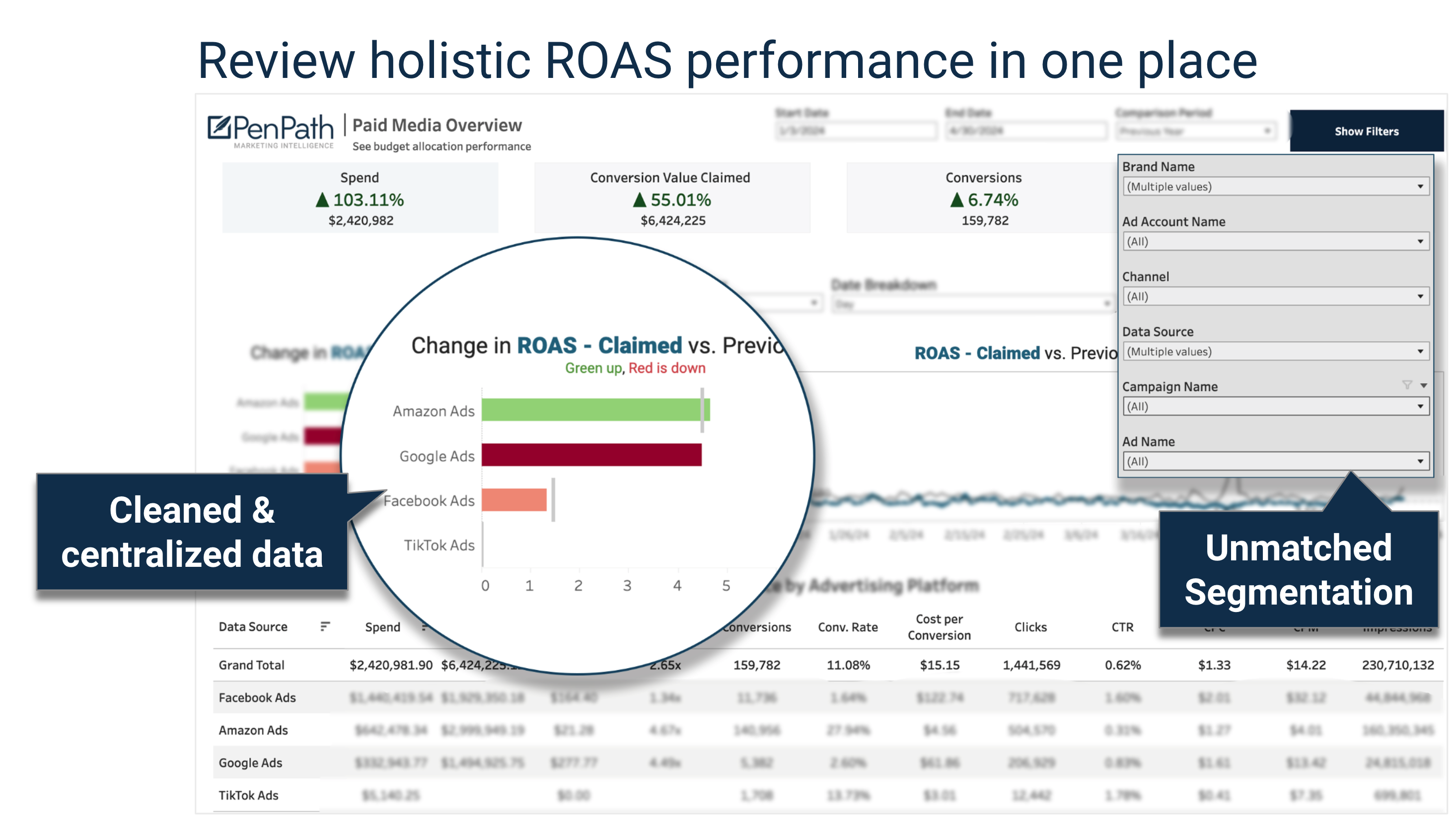The image size is (1456, 816).
Task: Select the Facebook Ads table row
Action: click(x=828, y=698)
